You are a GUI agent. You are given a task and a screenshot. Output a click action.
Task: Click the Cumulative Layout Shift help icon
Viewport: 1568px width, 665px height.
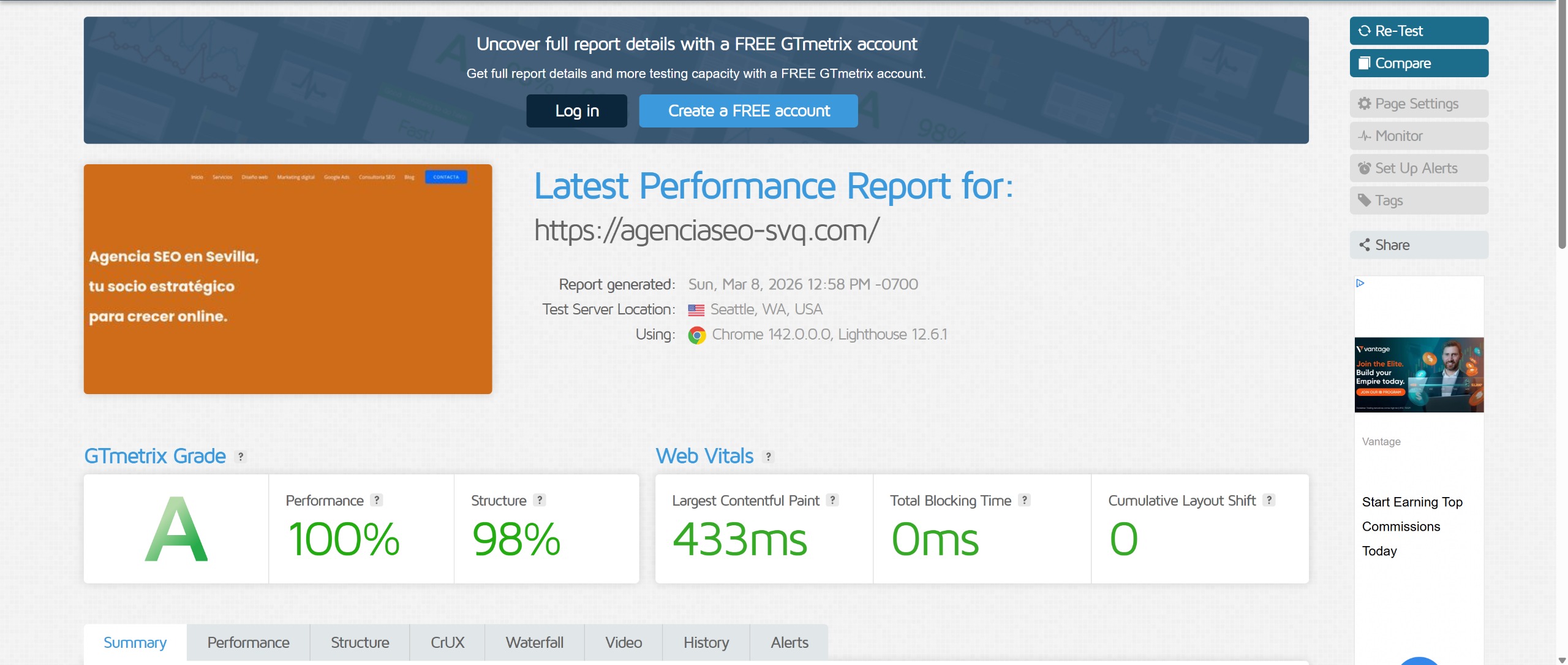point(1269,500)
